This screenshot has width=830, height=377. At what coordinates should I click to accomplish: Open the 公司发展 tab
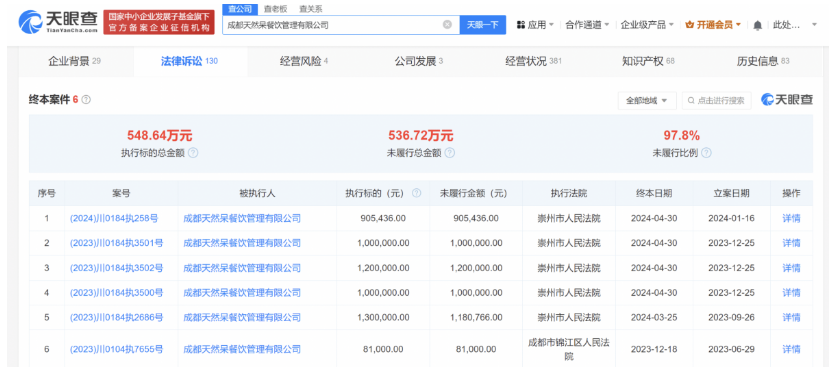point(419,61)
